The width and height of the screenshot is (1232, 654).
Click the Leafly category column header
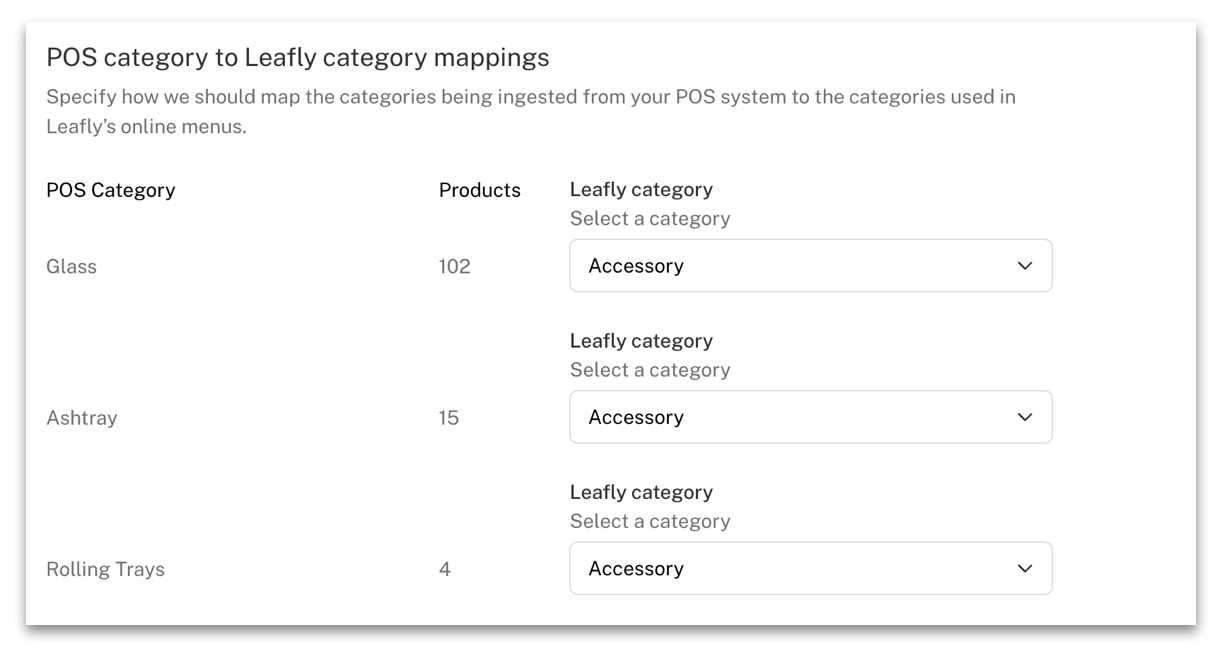pos(641,189)
